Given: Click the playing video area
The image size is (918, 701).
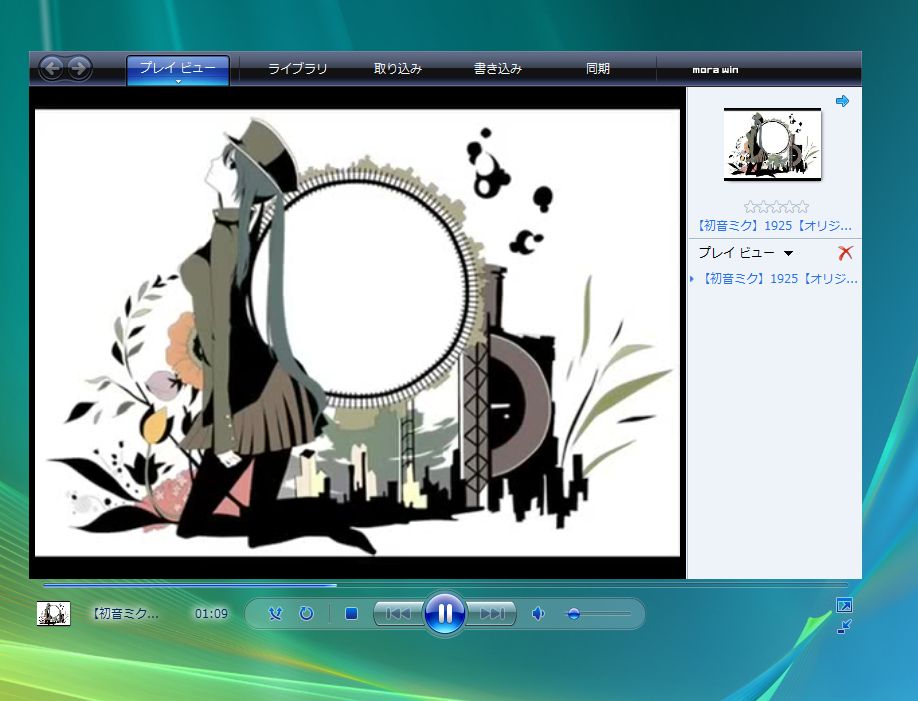Looking at the screenshot, I should click(x=357, y=333).
